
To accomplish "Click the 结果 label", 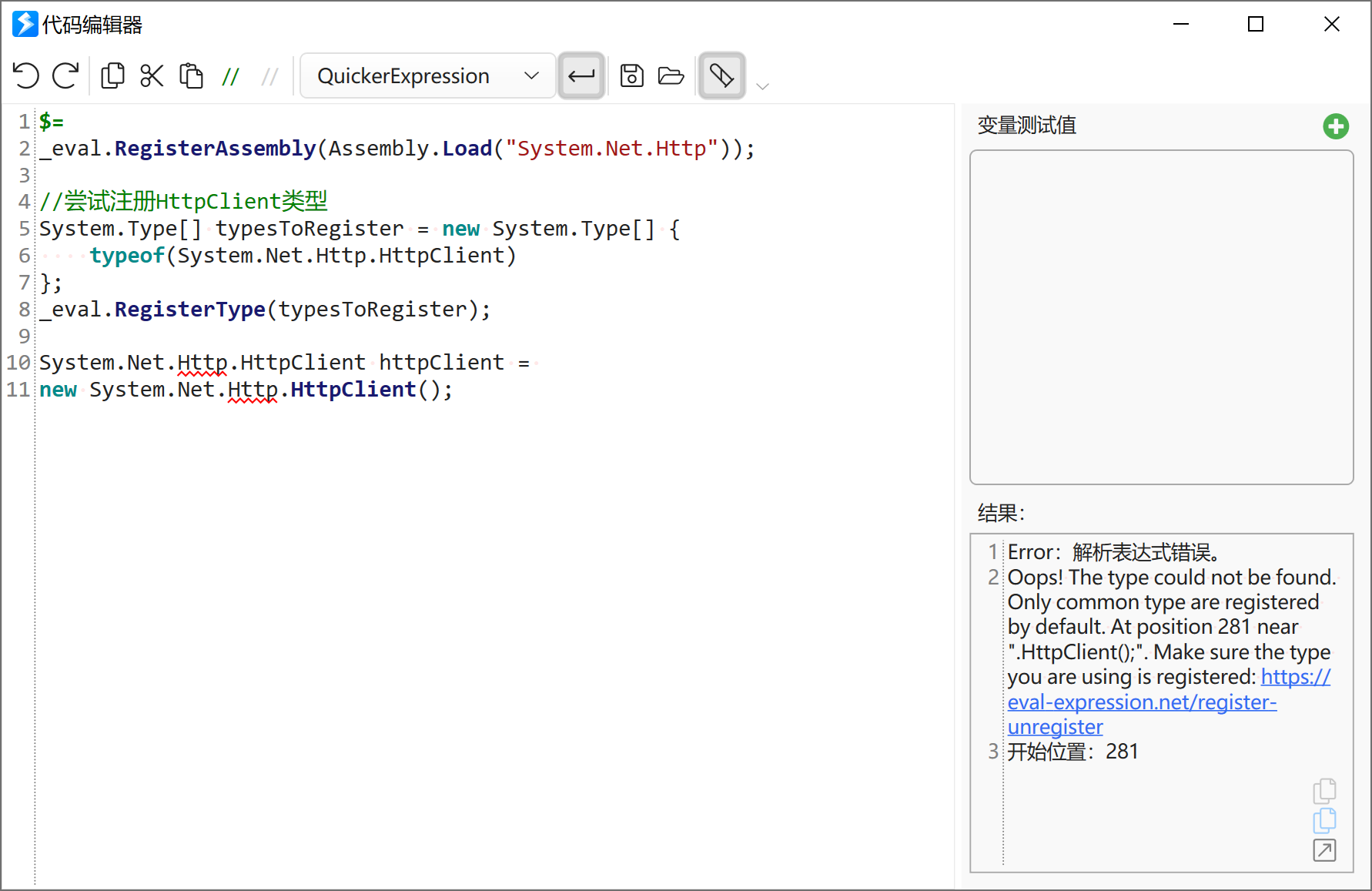I will (x=1001, y=513).
